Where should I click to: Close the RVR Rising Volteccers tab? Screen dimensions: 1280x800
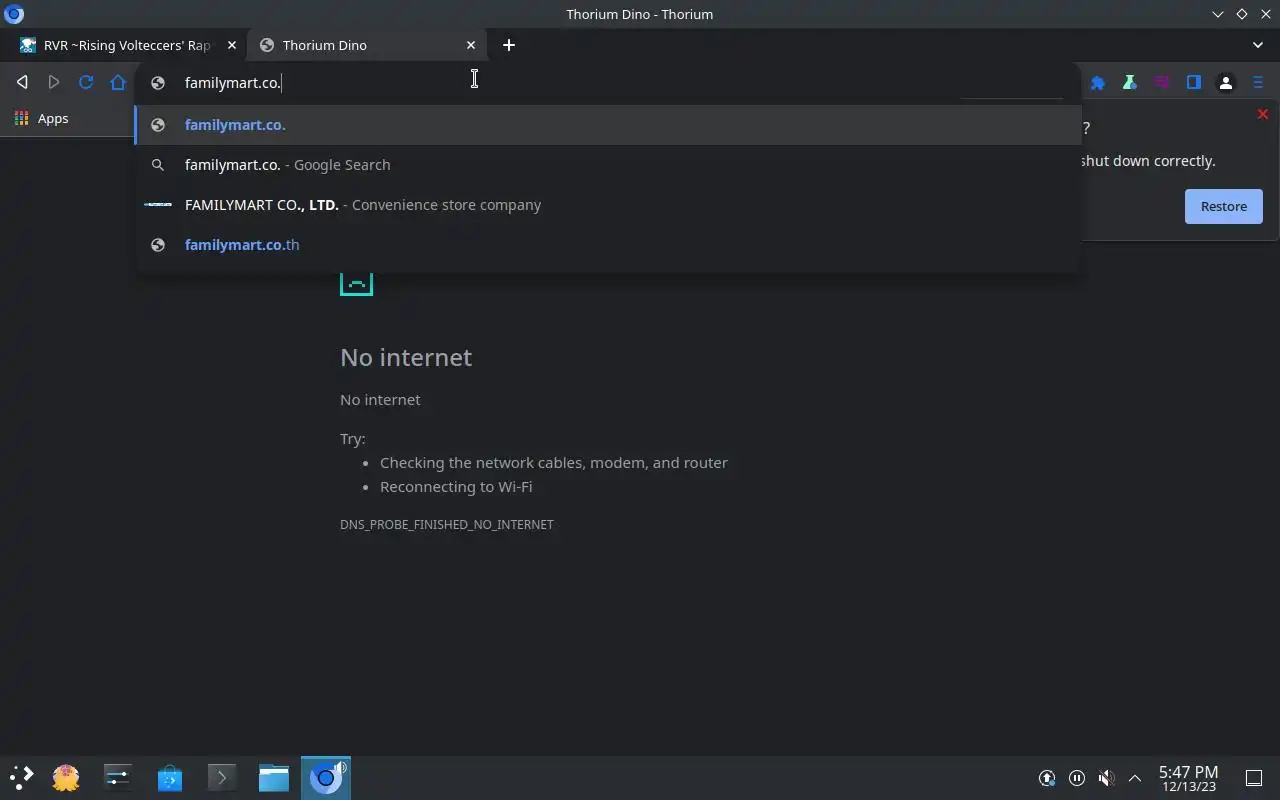point(232,45)
